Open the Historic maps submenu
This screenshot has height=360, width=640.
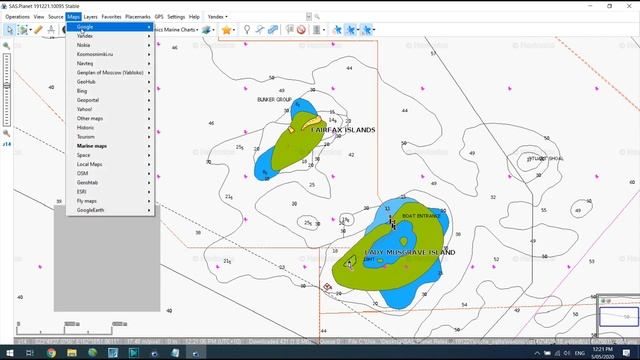[110, 127]
